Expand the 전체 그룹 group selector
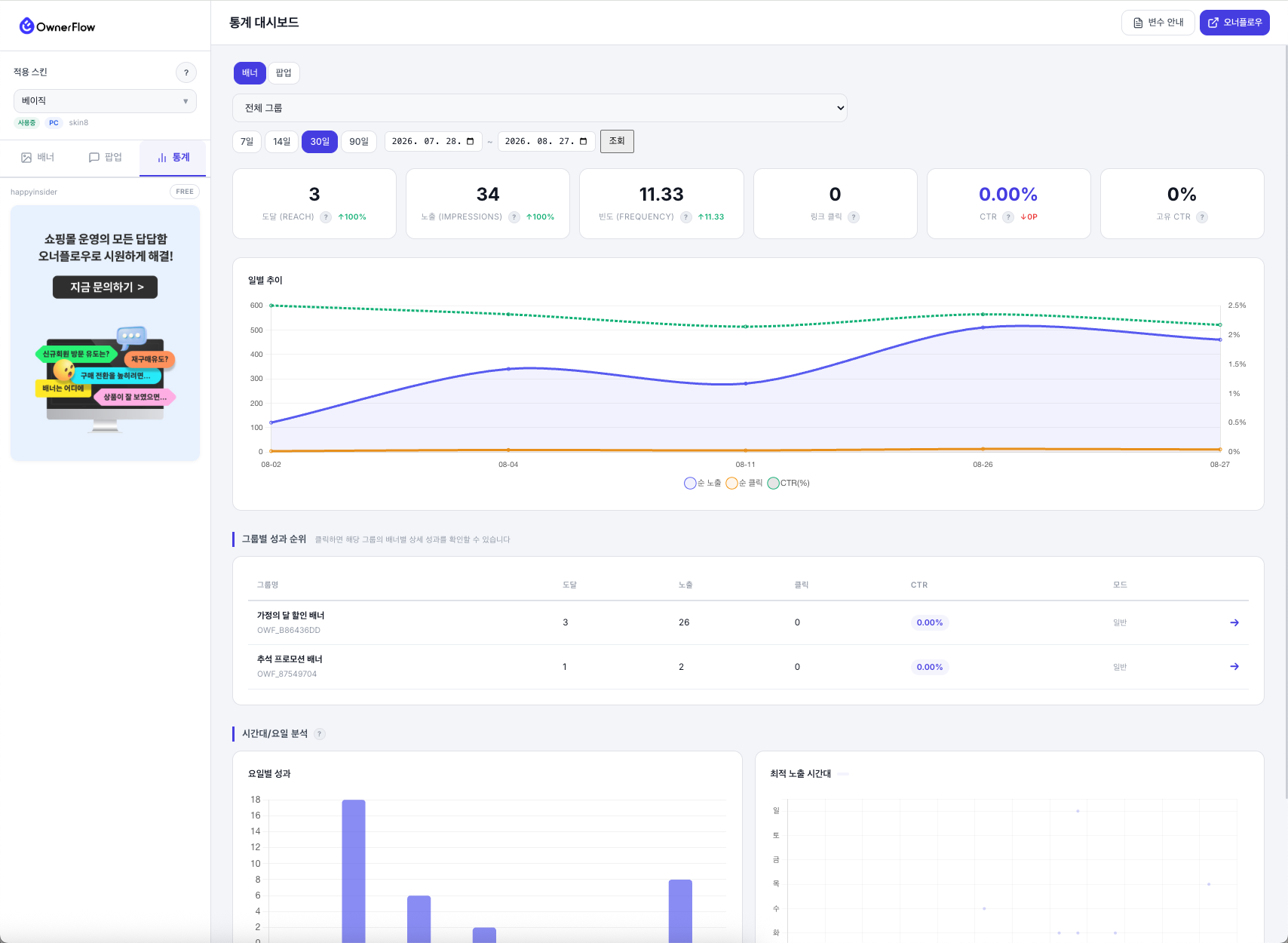The image size is (1288, 943). [x=540, y=108]
